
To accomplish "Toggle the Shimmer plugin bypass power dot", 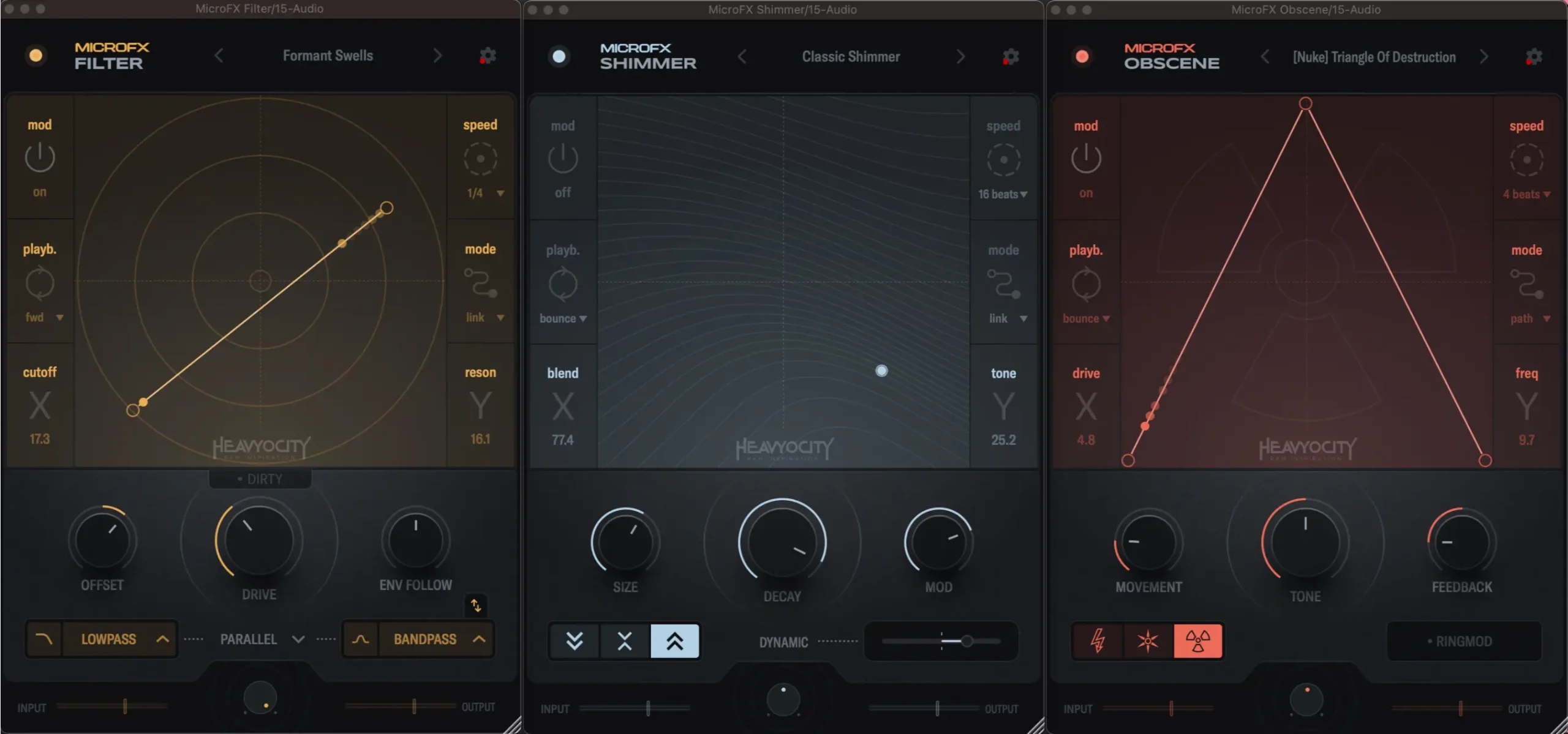I will click(x=559, y=56).
